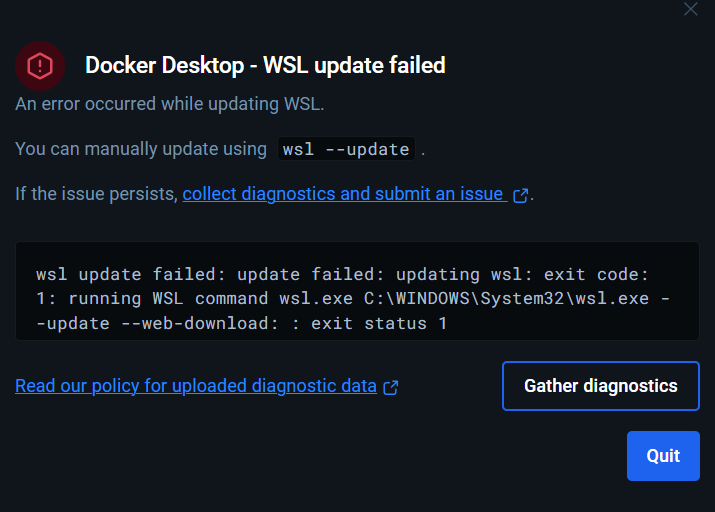
Task: Click the red error hexagon icon
Action: (40, 66)
